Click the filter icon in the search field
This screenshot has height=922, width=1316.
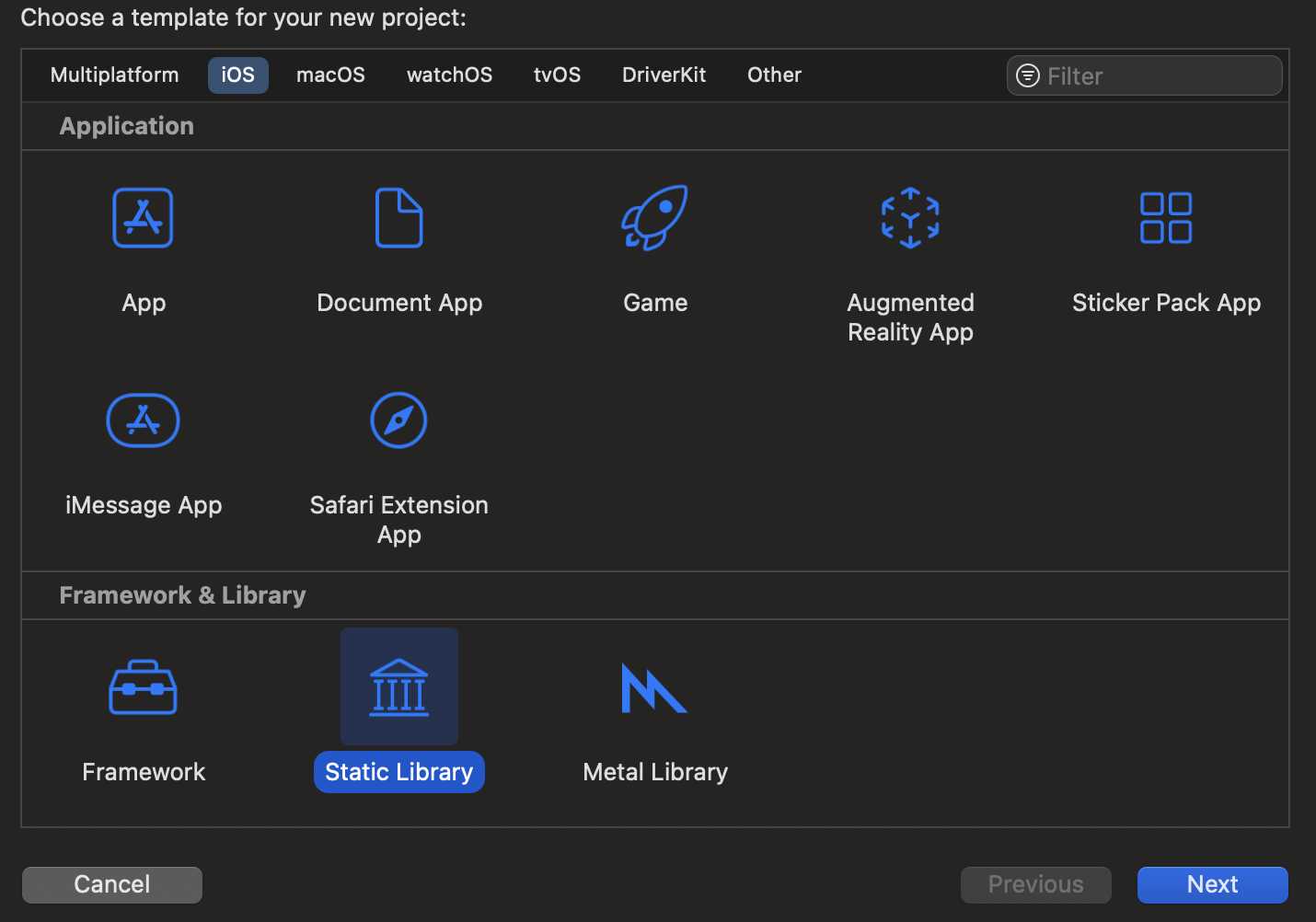pyautogui.click(x=1027, y=75)
